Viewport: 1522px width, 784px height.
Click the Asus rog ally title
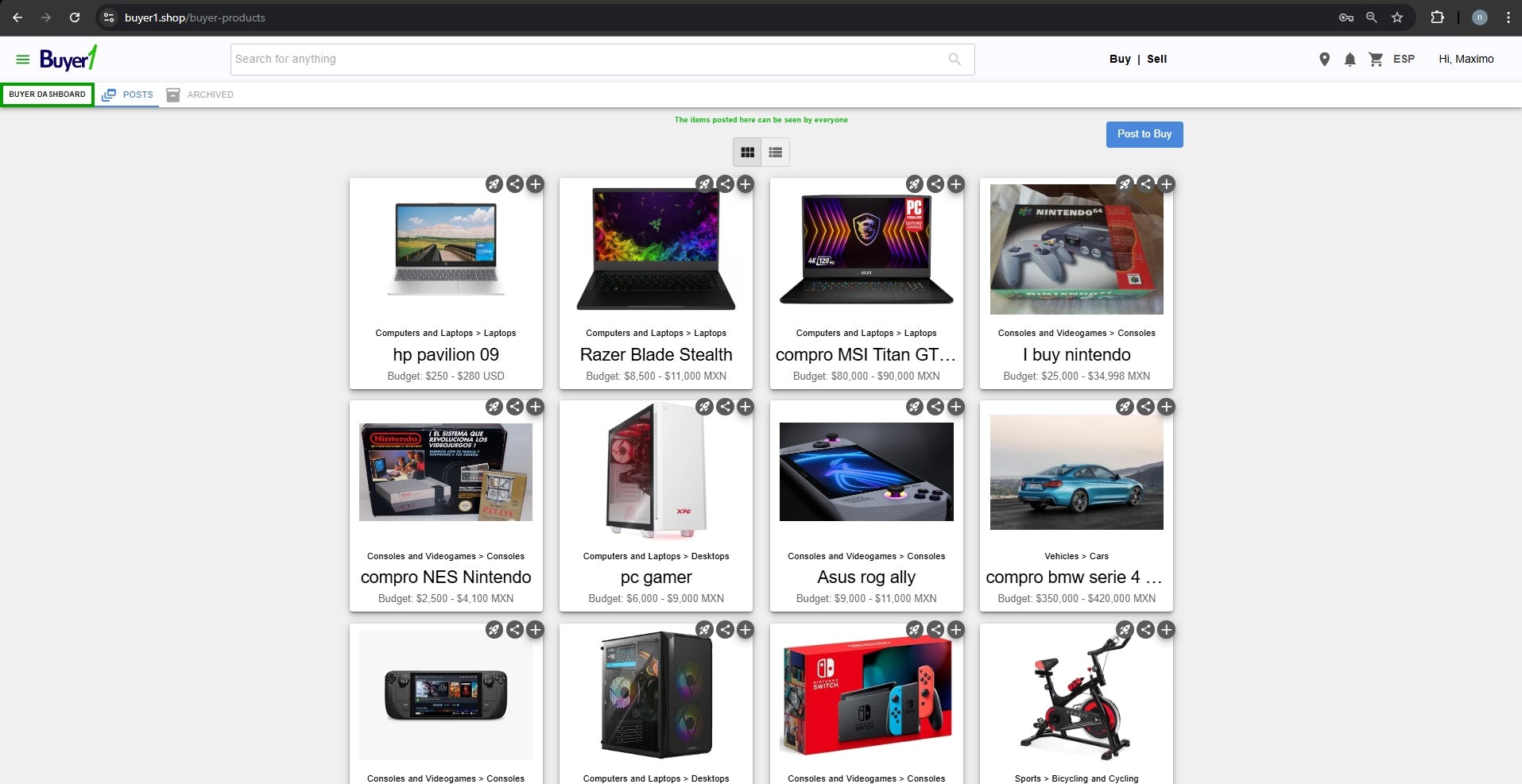866,577
